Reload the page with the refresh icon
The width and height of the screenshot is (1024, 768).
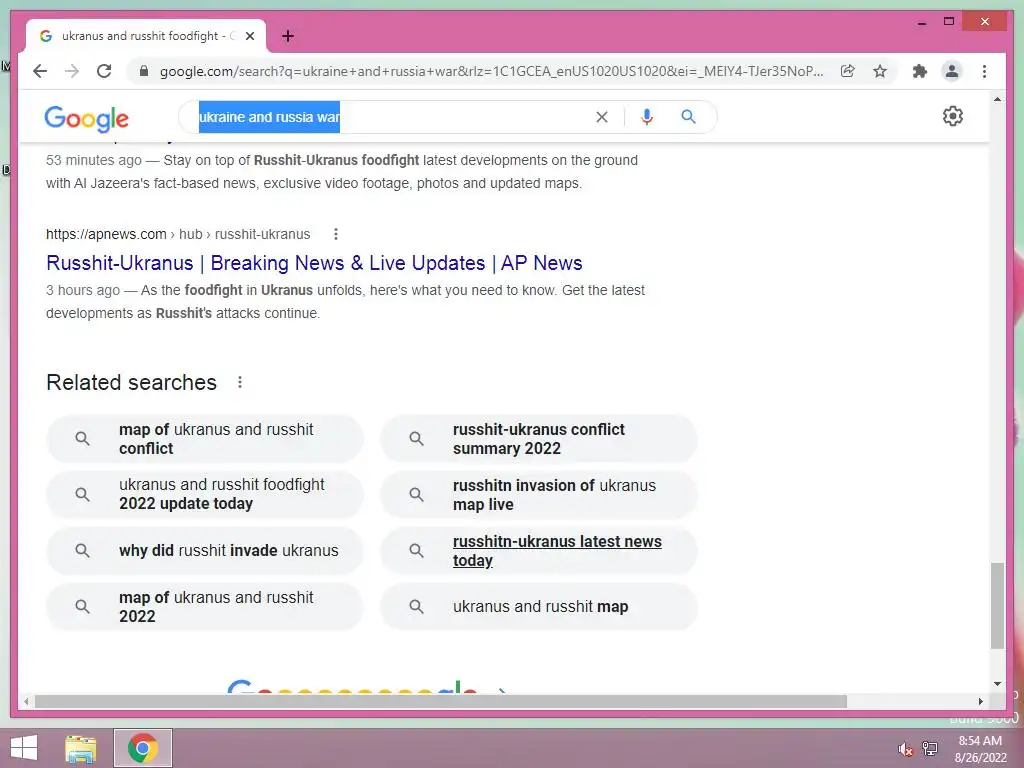pyautogui.click(x=104, y=71)
